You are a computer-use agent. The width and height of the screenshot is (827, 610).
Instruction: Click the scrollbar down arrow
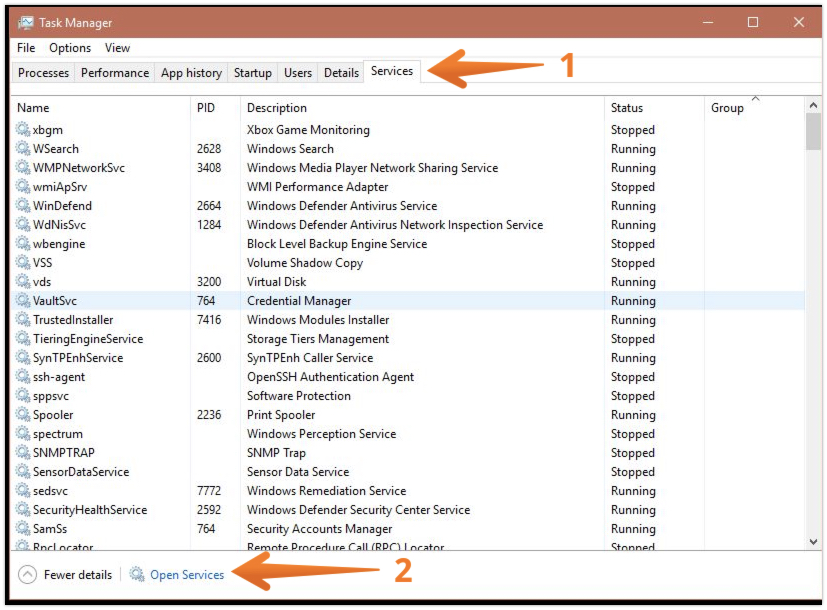pos(812,539)
